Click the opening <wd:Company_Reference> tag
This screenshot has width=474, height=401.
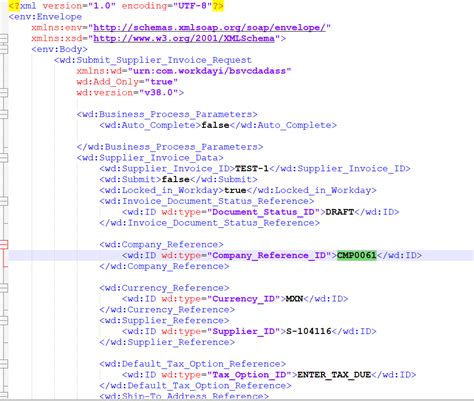tap(161, 245)
